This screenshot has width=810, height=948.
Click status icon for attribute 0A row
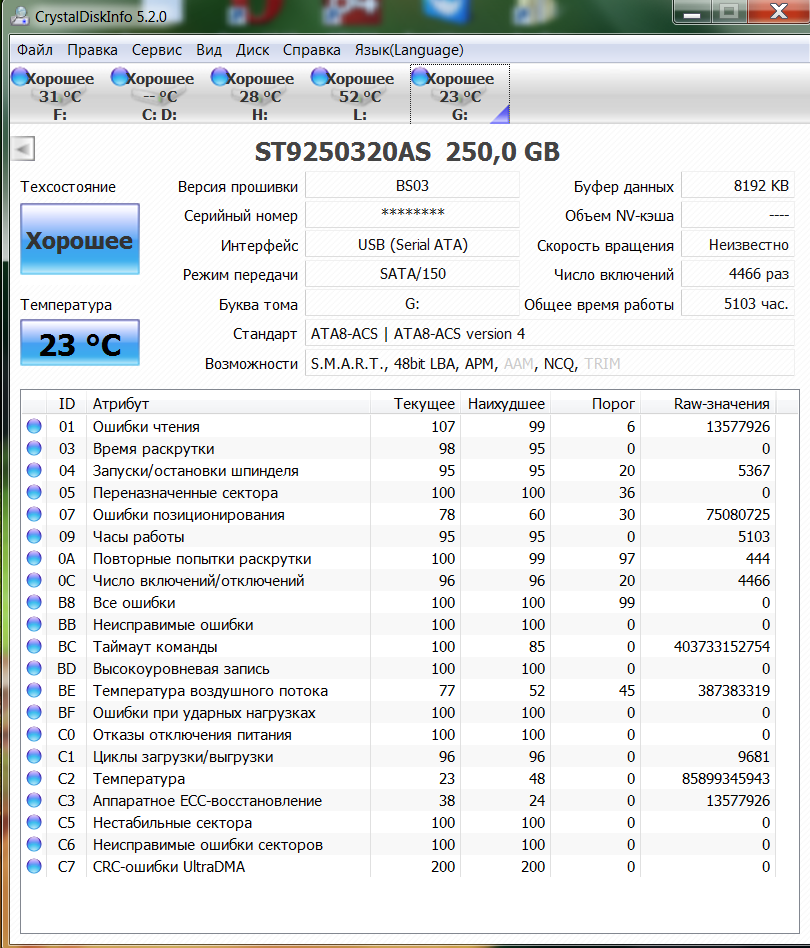[x=34, y=558]
